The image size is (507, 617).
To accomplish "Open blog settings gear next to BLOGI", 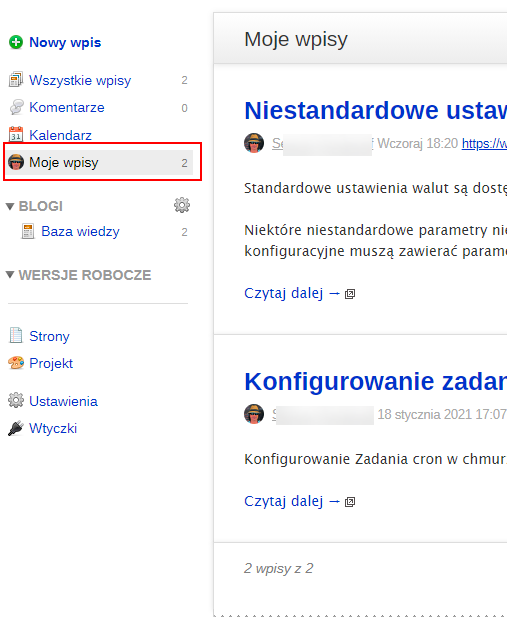I will 182,205.
